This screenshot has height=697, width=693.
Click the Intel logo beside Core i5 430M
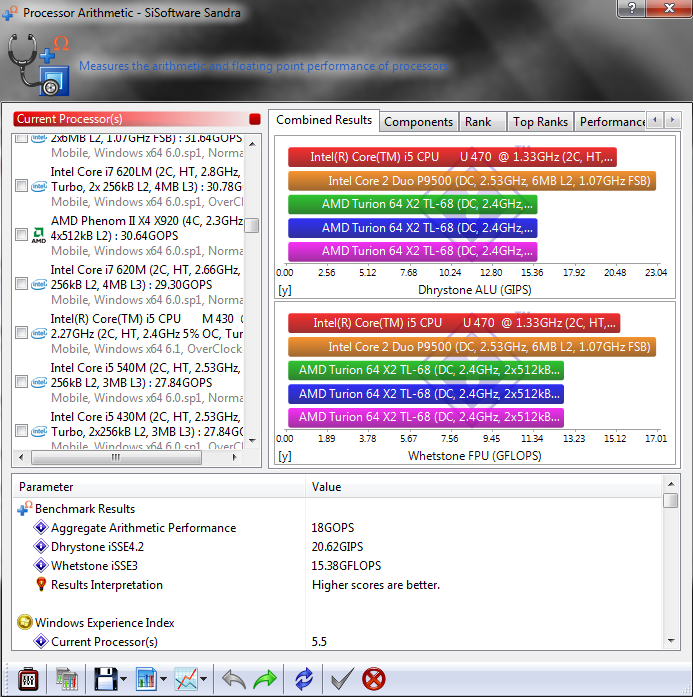(39, 431)
